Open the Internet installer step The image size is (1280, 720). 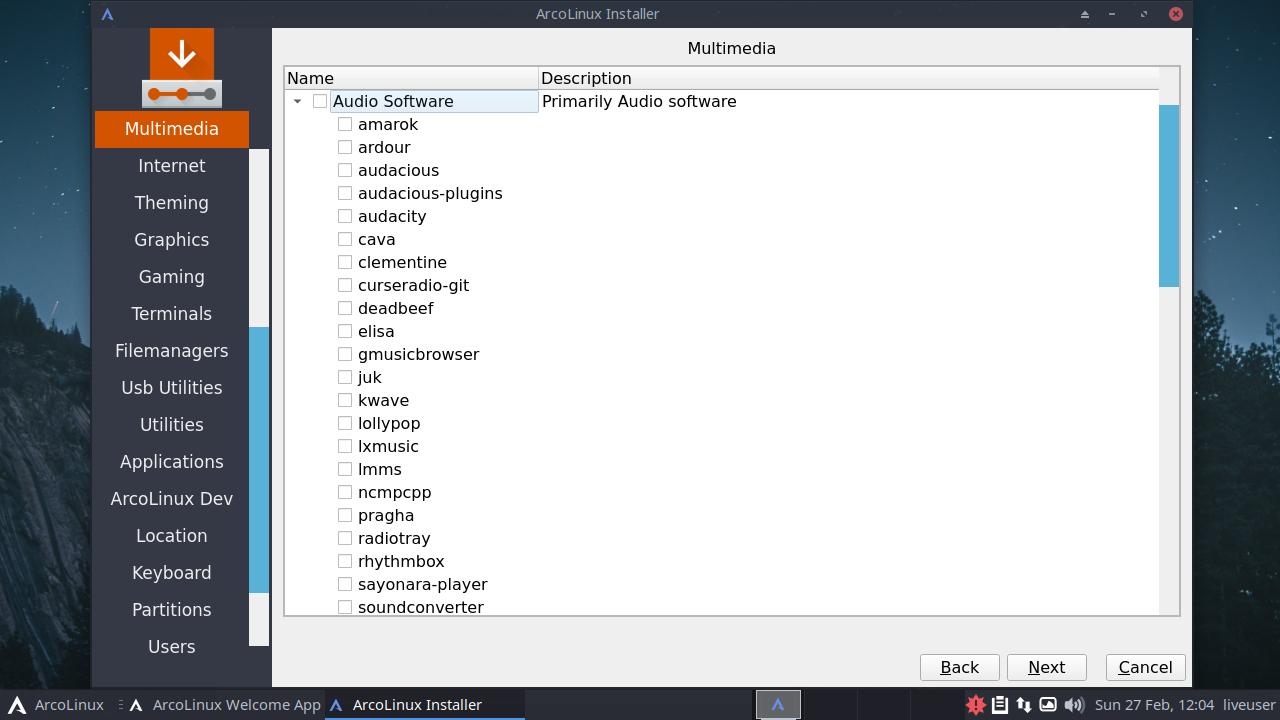(x=172, y=166)
